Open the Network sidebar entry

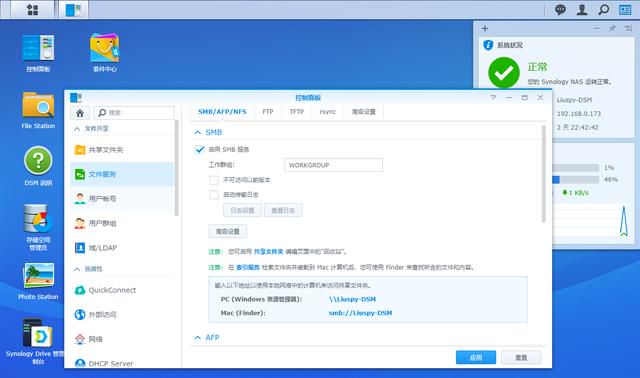pos(122,339)
